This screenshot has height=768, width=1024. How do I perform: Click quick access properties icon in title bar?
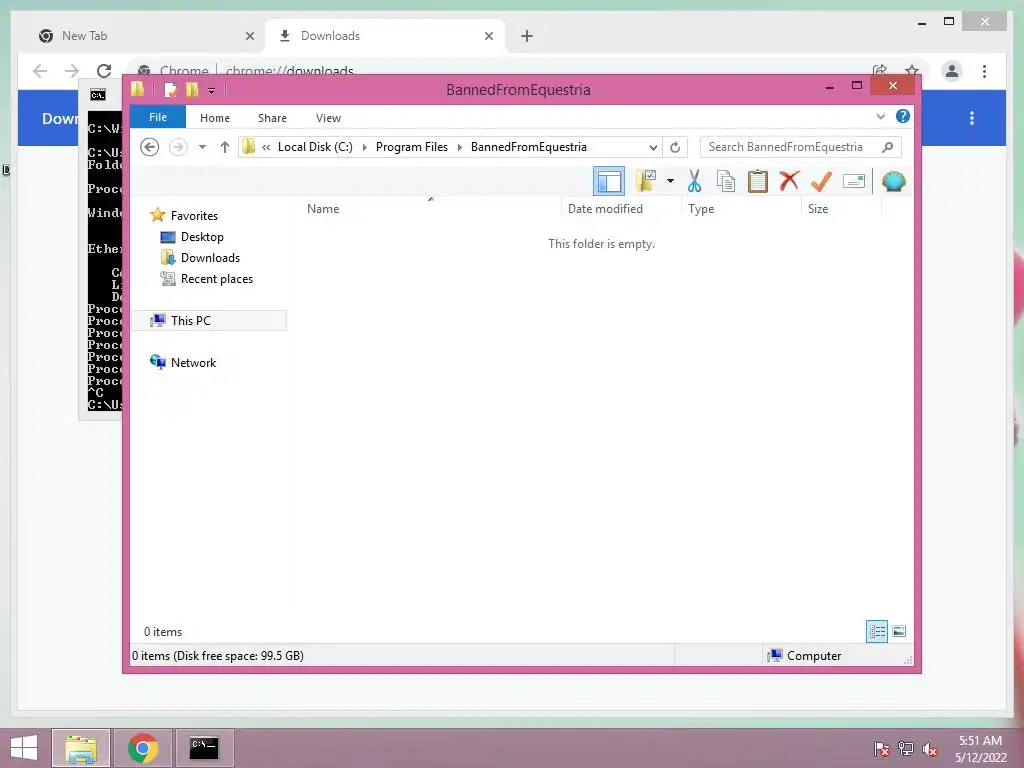click(170, 89)
